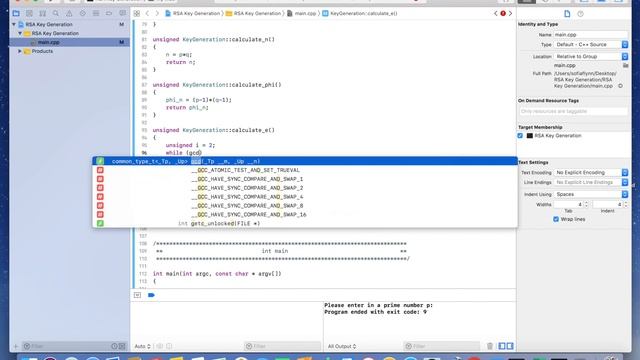Open Indent Using Spaces dropdown
The image size is (640, 360).
tap(591, 194)
